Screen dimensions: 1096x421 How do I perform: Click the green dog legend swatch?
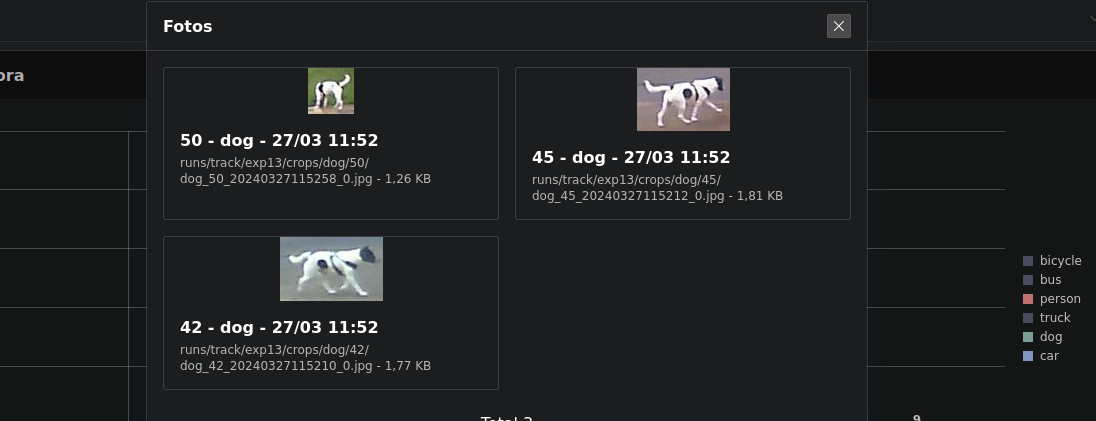click(1028, 337)
